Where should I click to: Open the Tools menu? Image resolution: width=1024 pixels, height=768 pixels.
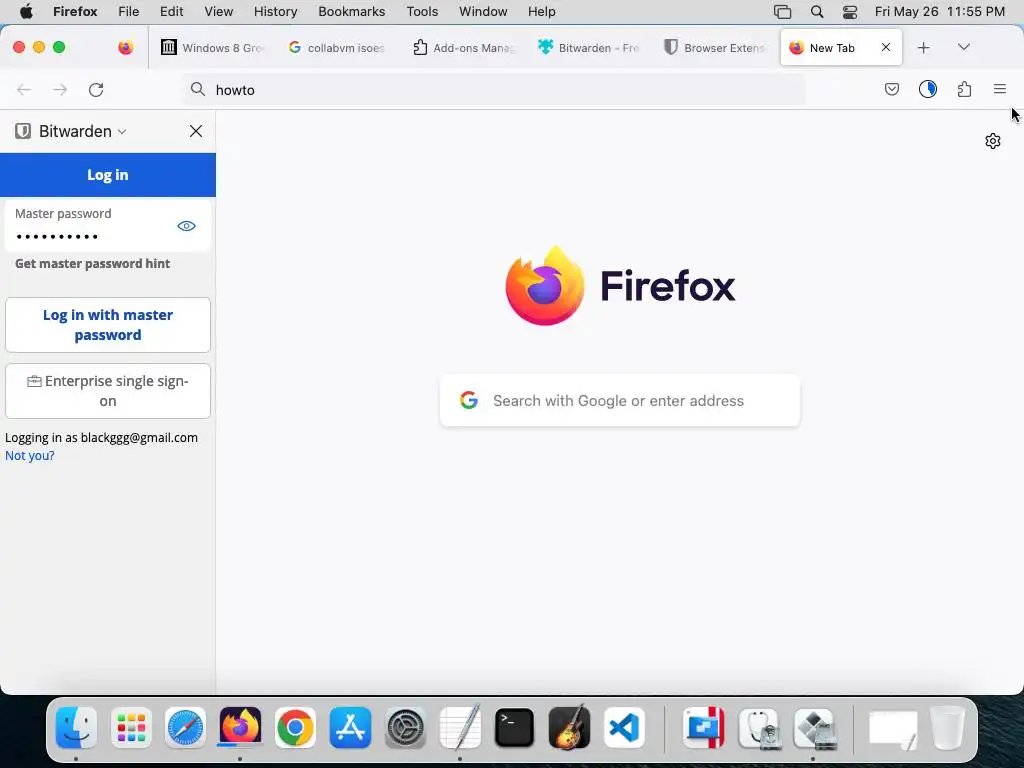[423, 12]
